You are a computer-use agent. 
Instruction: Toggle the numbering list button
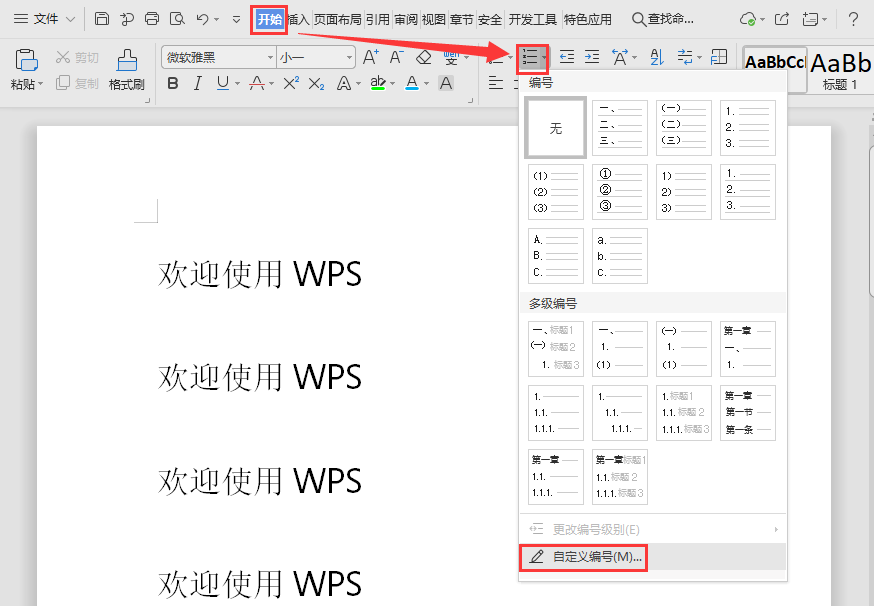[530, 57]
